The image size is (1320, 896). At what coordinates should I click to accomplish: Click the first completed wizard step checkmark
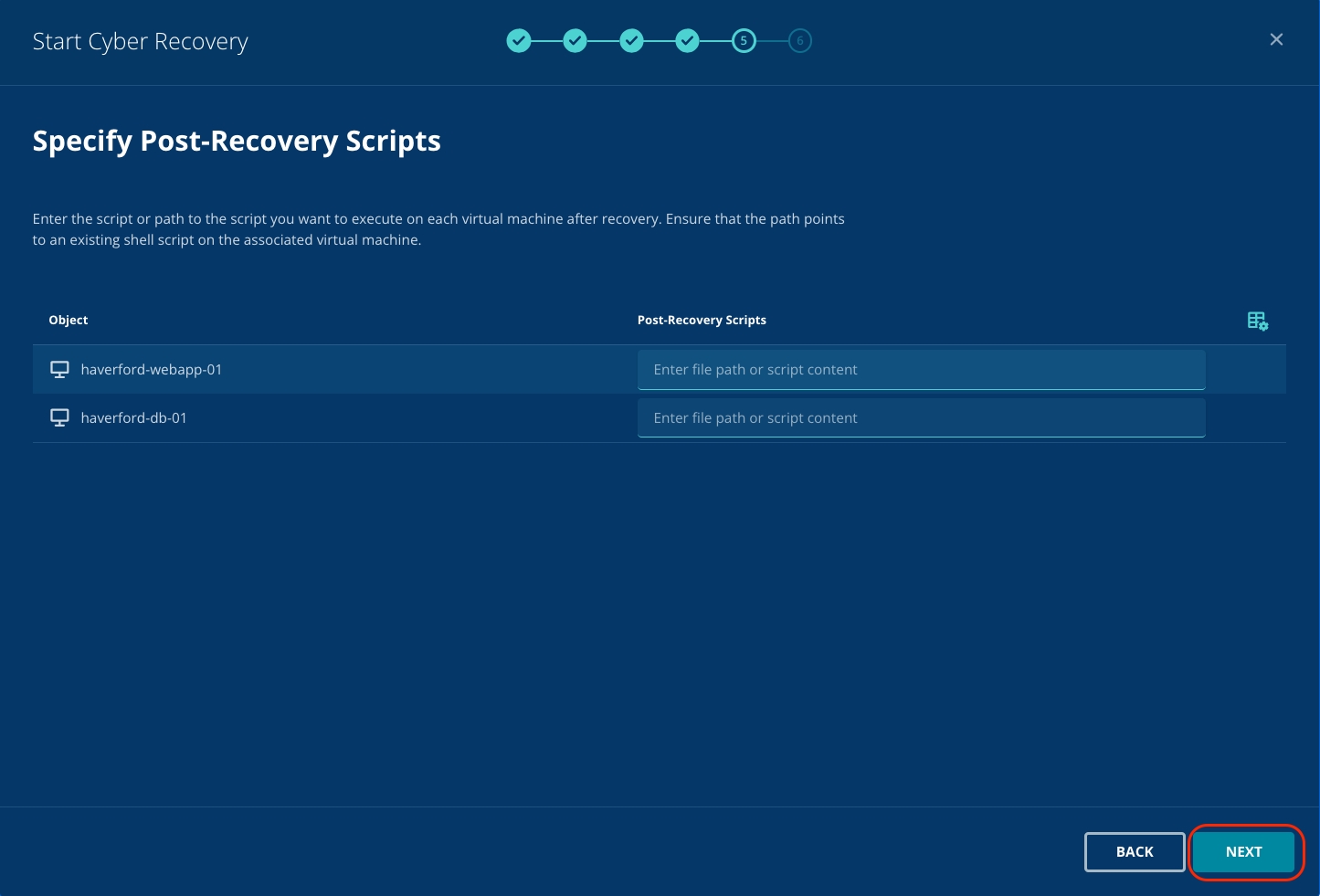point(519,41)
